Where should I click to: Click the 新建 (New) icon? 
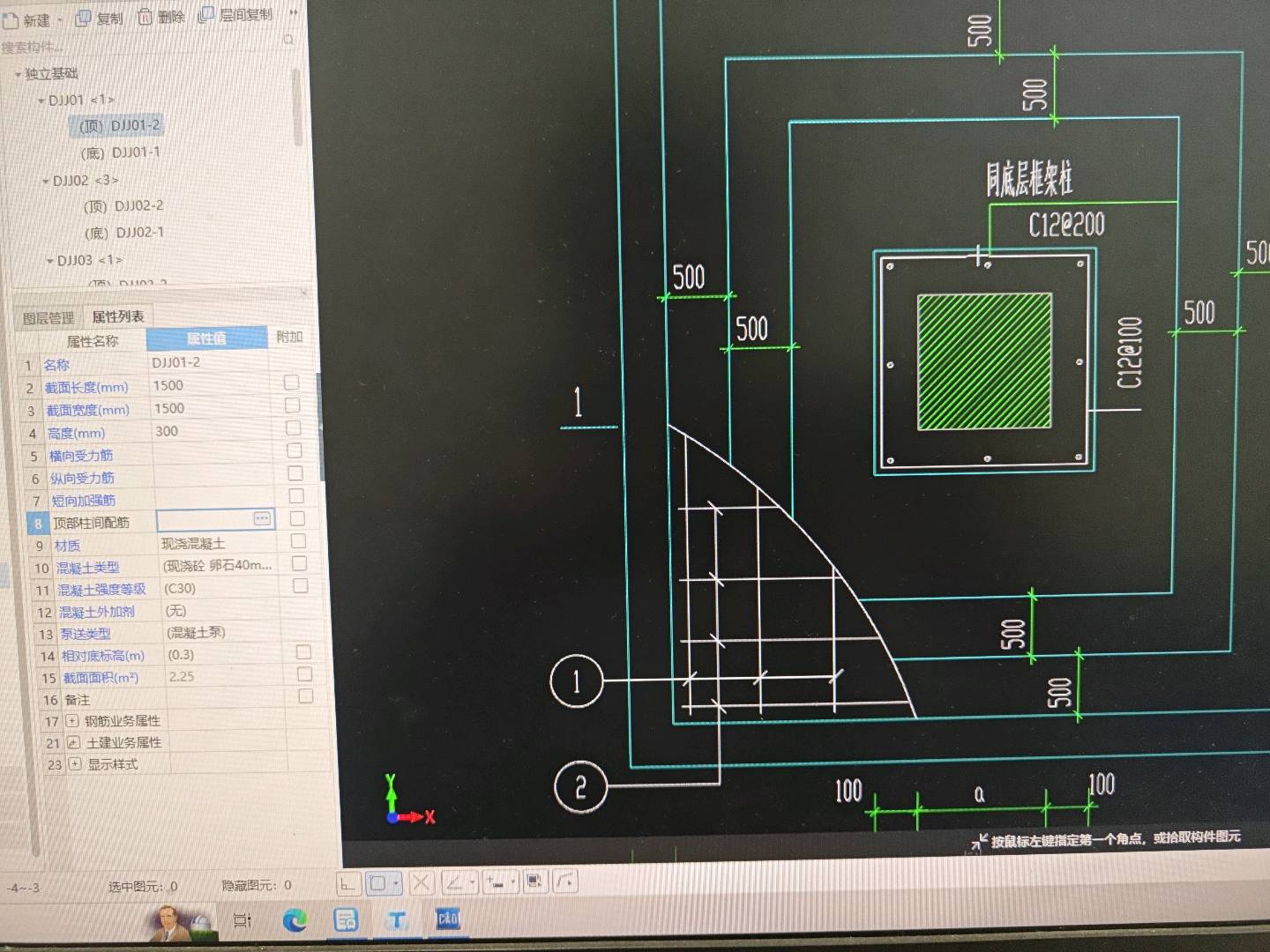coord(10,19)
